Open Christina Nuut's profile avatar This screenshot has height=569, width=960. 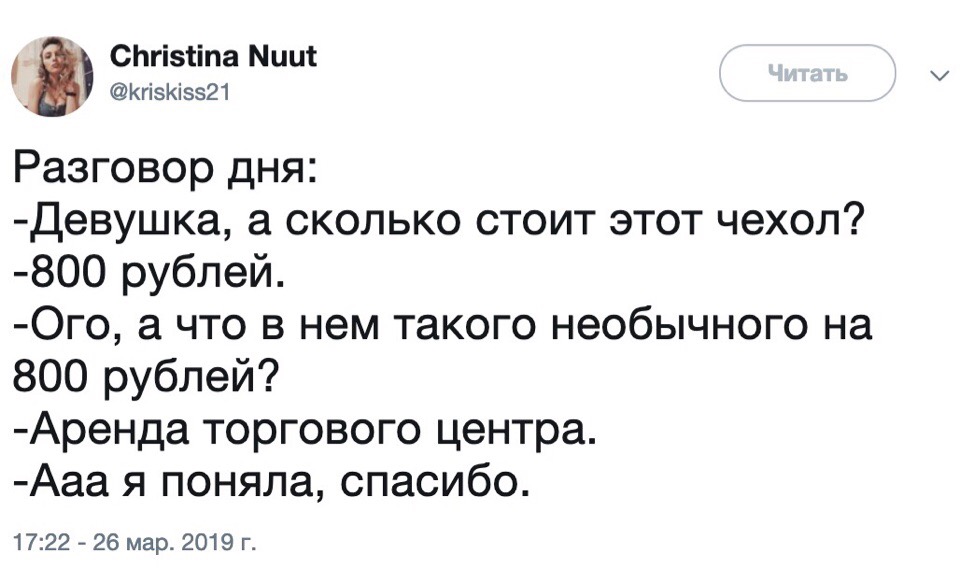52,76
